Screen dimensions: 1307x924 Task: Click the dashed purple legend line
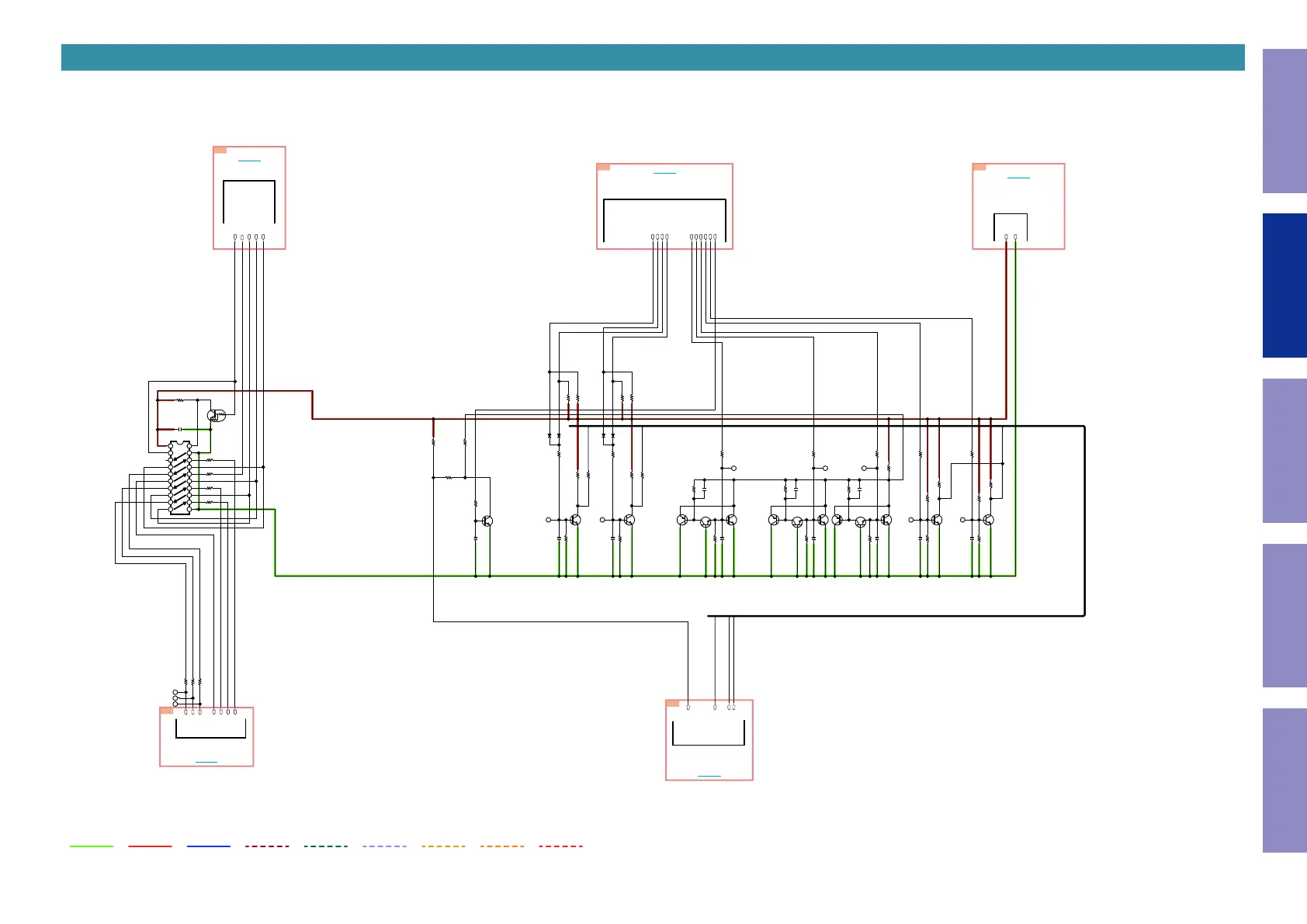(x=384, y=846)
